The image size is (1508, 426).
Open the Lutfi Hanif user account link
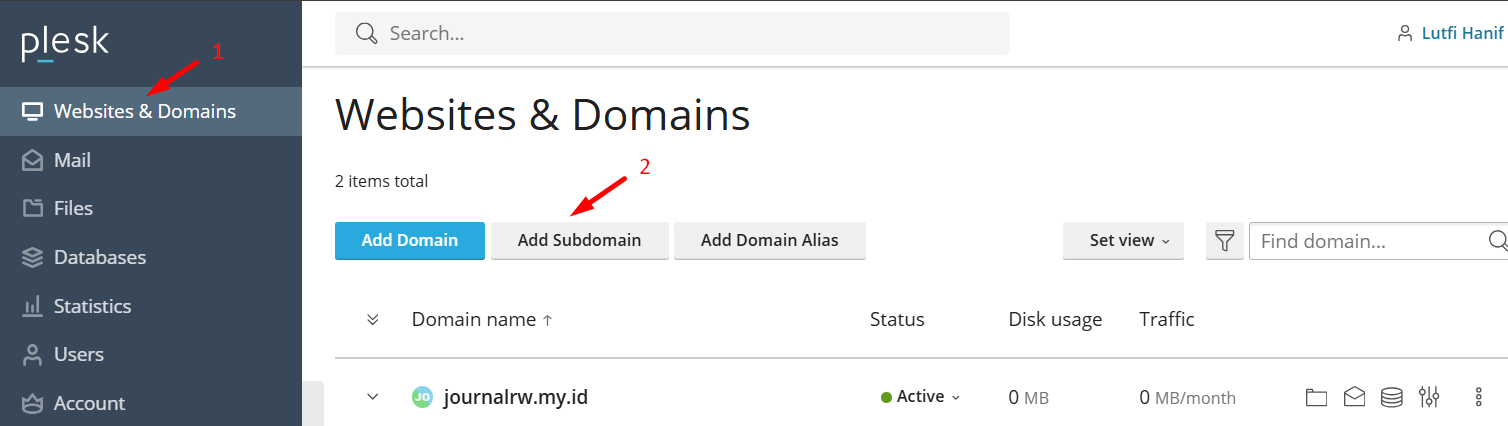tap(1451, 34)
